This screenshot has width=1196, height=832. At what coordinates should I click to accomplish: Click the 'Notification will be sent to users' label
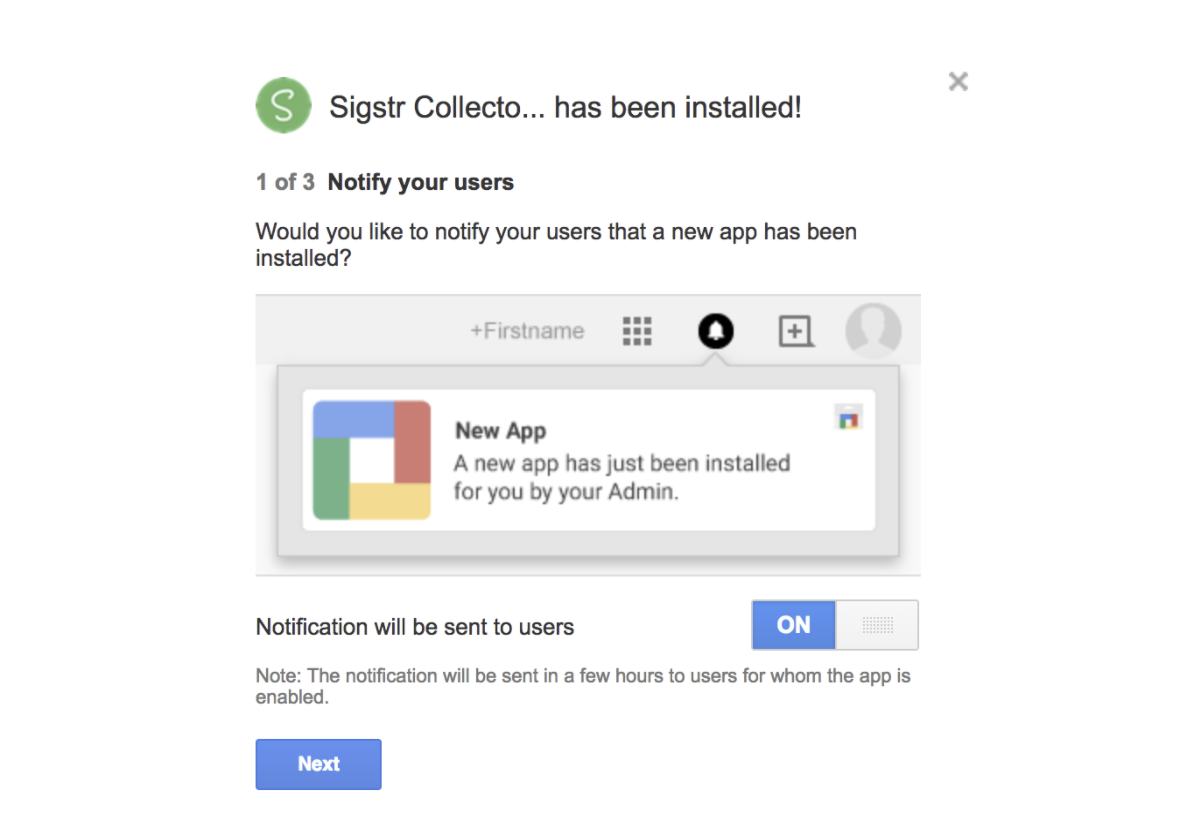pyautogui.click(x=415, y=627)
